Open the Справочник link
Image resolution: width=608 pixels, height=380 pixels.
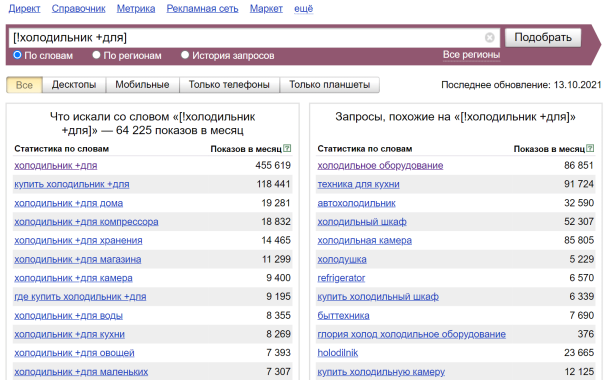click(78, 9)
